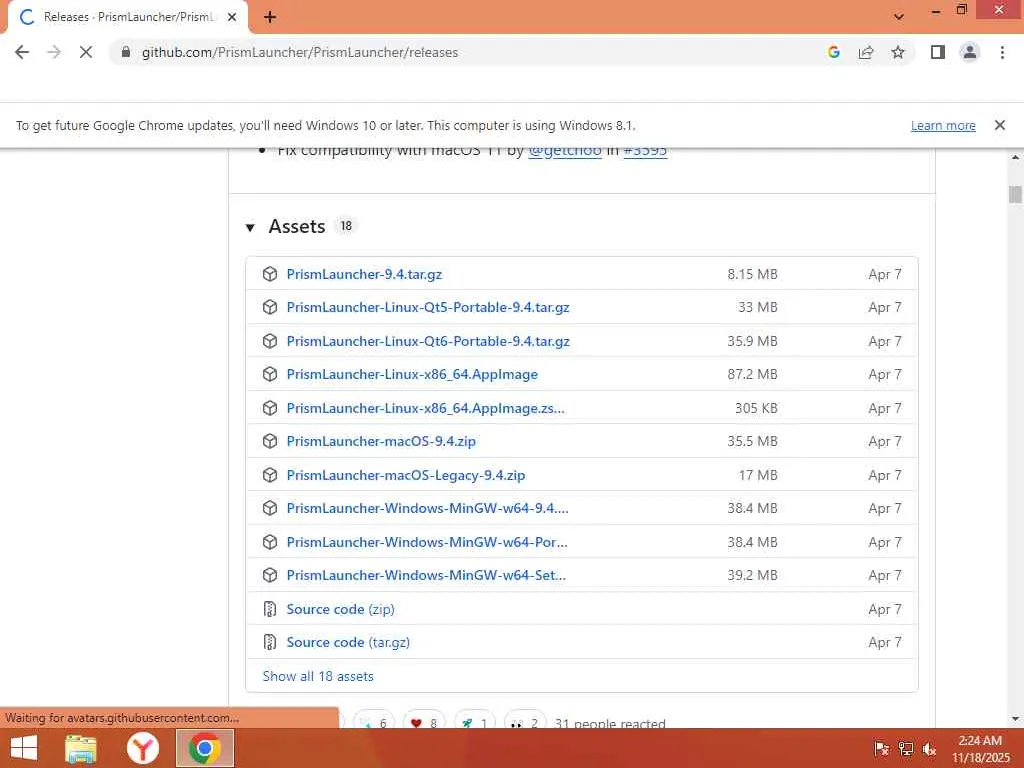Viewport: 1024px width, 768px height.
Task: Close the Releases PrismLauncher tab
Action: pos(232,17)
